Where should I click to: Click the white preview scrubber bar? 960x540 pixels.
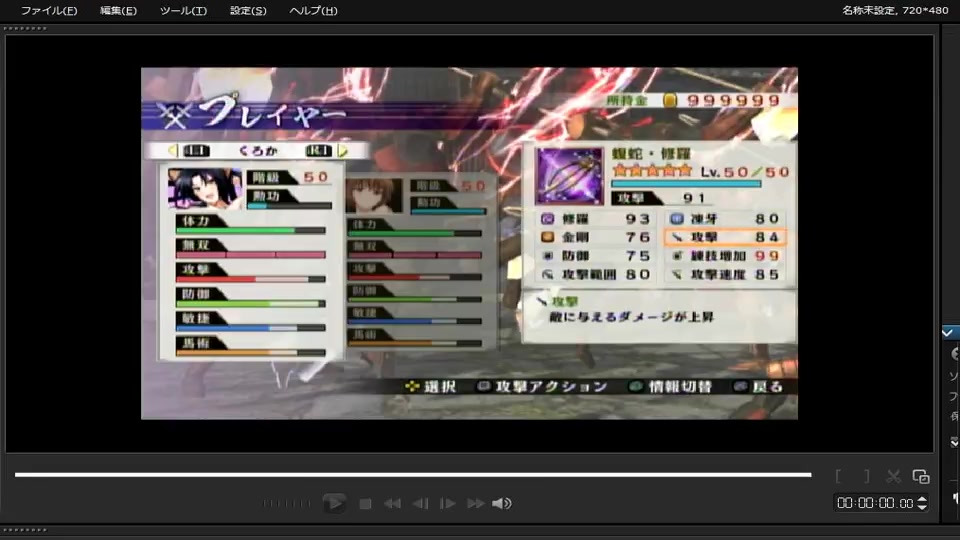pos(413,474)
